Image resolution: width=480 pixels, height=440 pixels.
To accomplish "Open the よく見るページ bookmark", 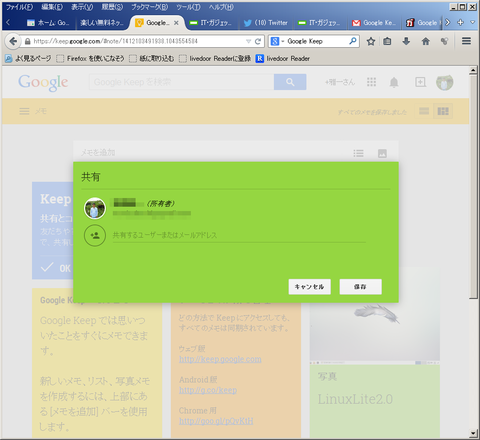I will (x=28, y=59).
